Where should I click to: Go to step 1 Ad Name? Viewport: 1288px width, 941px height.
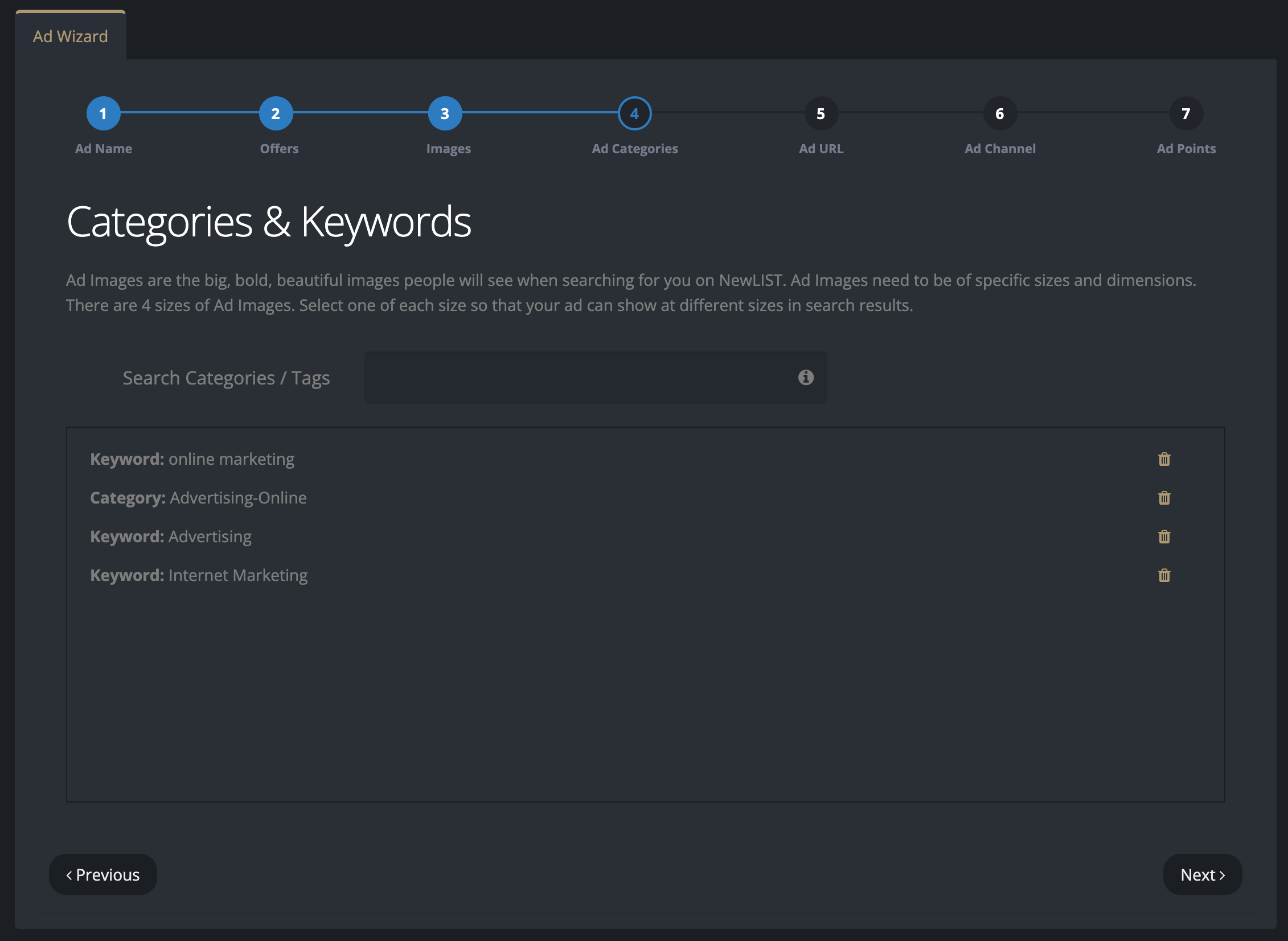pos(103,113)
